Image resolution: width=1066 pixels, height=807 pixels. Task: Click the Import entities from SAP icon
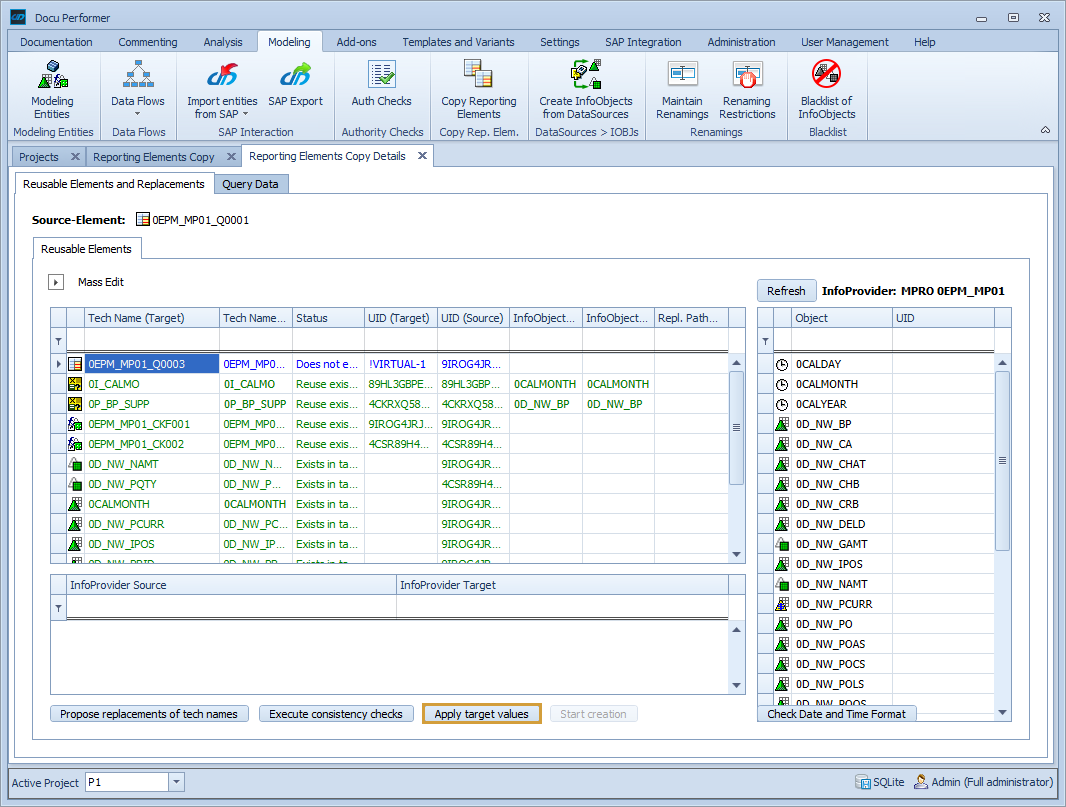coord(220,90)
